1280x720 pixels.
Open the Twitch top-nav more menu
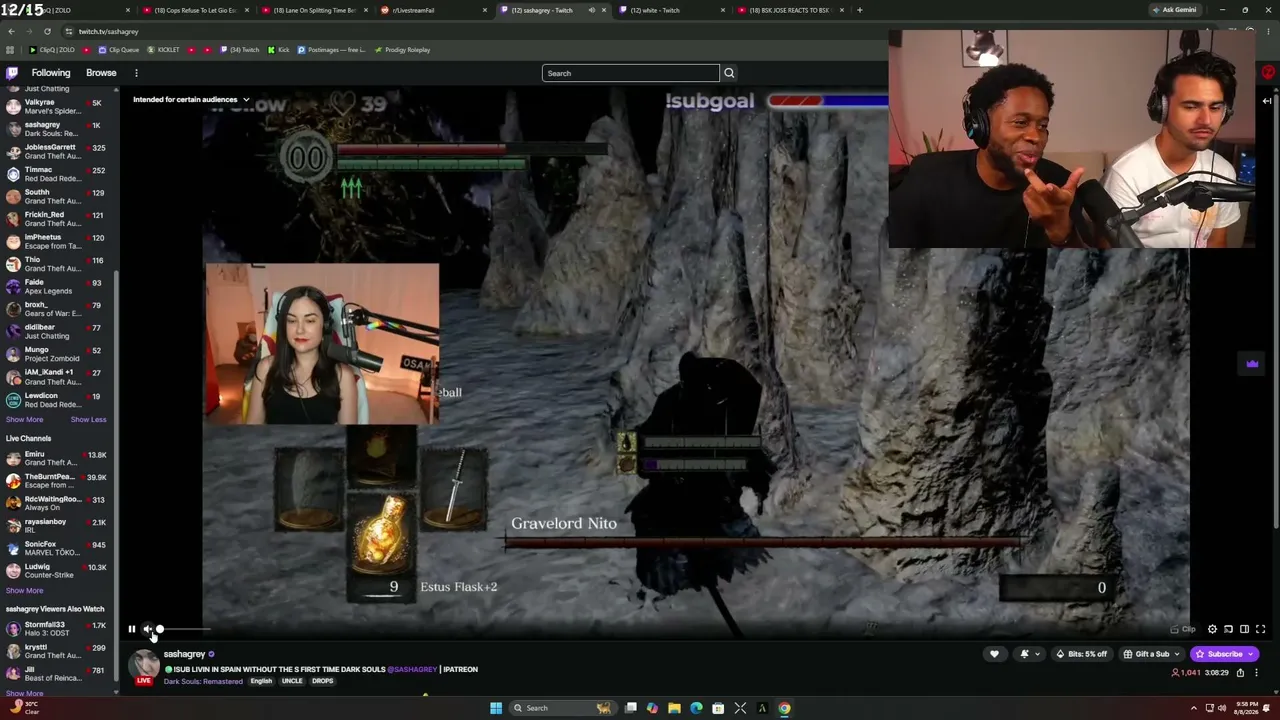pos(136,73)
